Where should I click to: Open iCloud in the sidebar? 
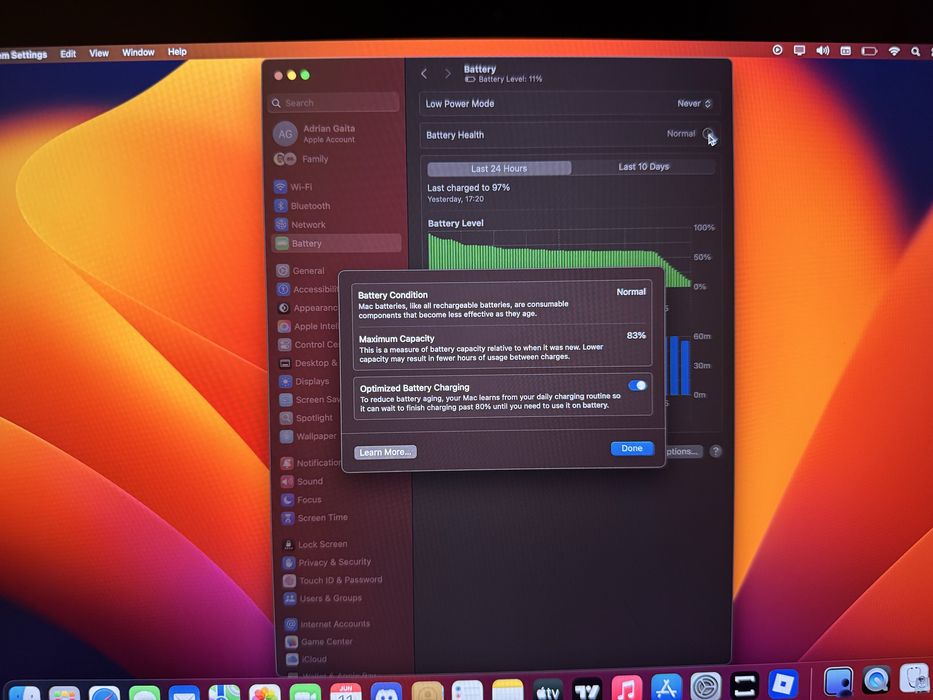[306, 659]
